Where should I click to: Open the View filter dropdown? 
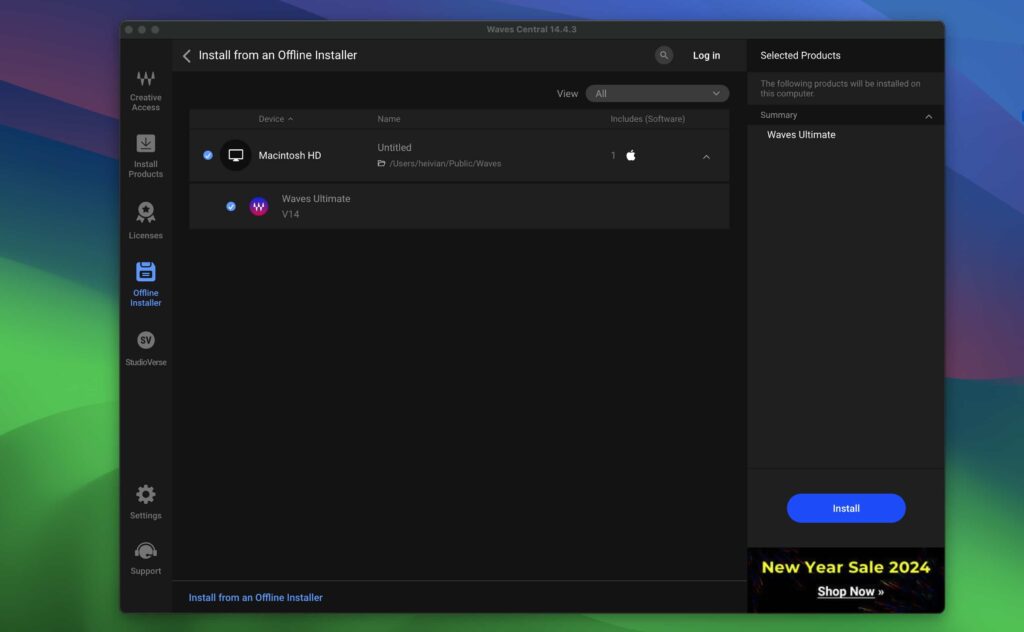pos(657,92)
